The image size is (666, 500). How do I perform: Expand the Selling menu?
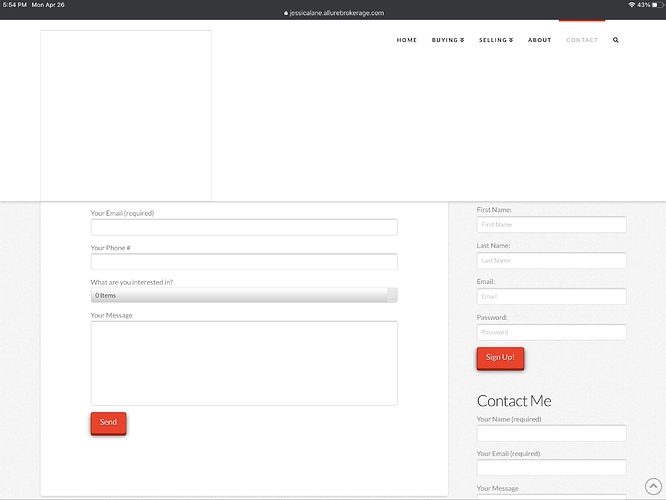496,40
